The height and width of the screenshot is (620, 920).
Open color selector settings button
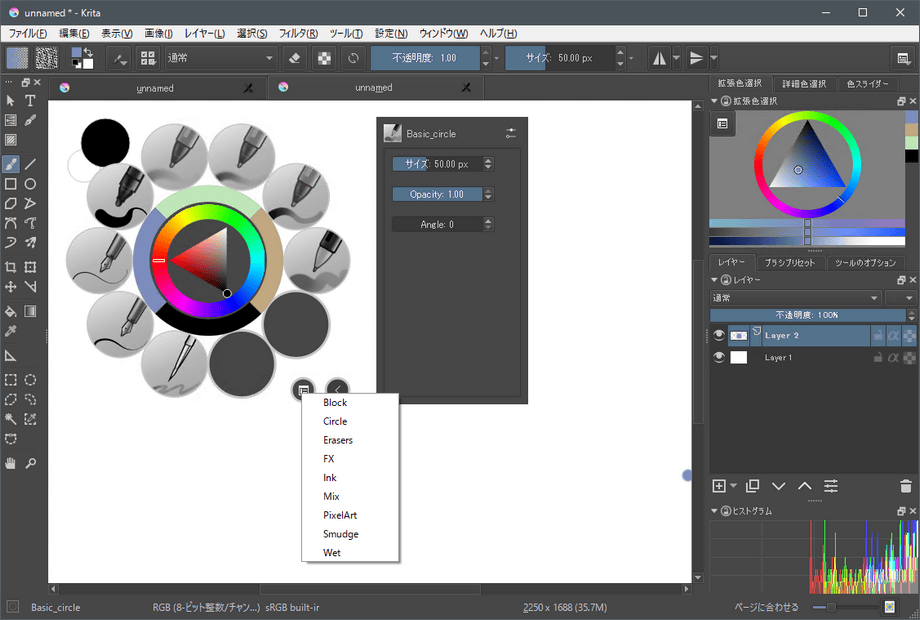pyautogui.click(x=722, y=124)
